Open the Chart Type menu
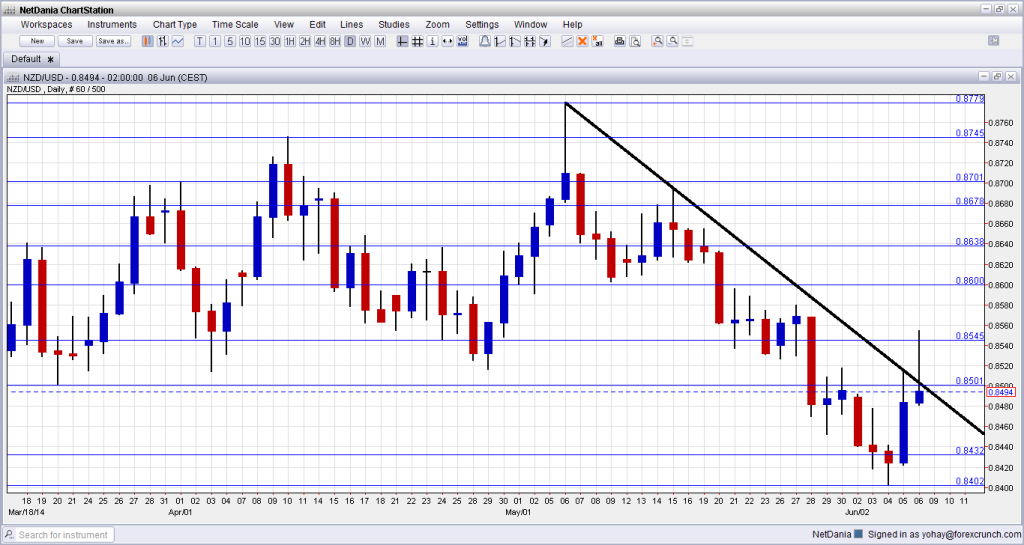Viewport: 1024px width, 545px height. (175, 25)
